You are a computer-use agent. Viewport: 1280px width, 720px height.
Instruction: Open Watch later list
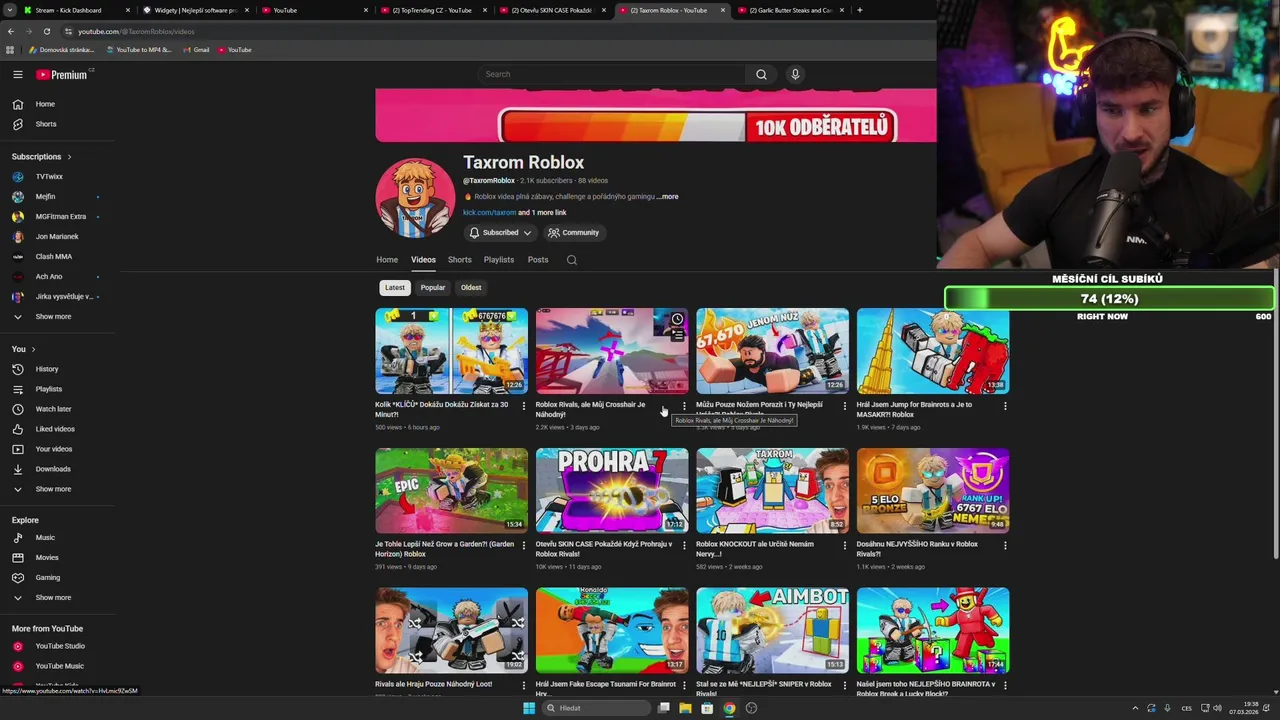coord(53,409)
